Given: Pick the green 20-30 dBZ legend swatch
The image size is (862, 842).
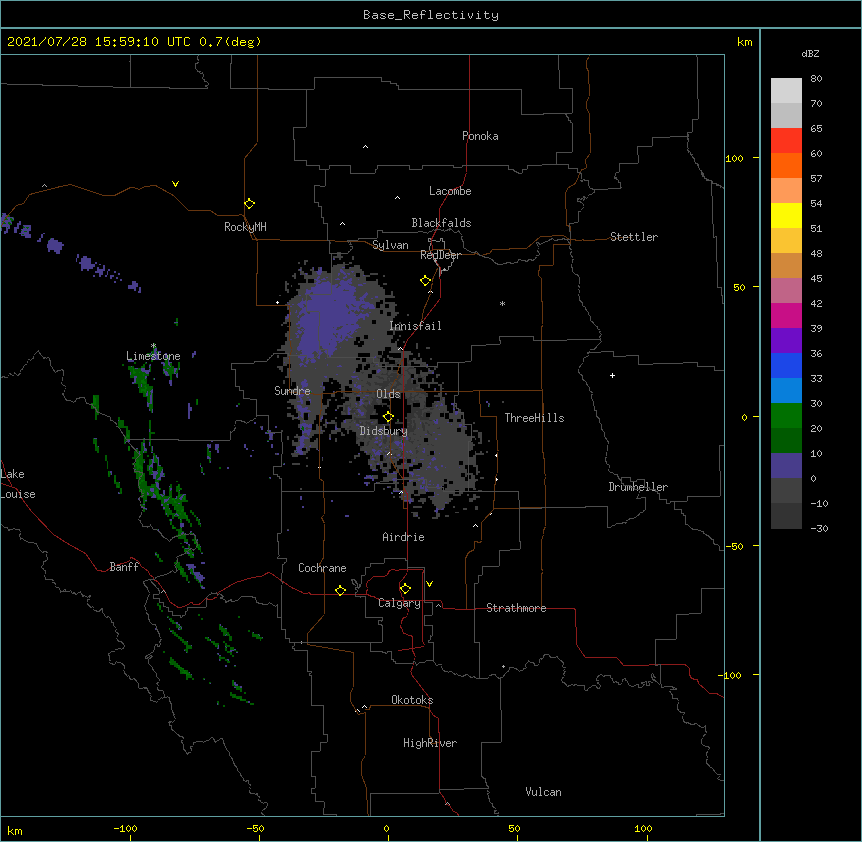Looking at the screenshot, I should pyautogui.click(x=786, y=416).
